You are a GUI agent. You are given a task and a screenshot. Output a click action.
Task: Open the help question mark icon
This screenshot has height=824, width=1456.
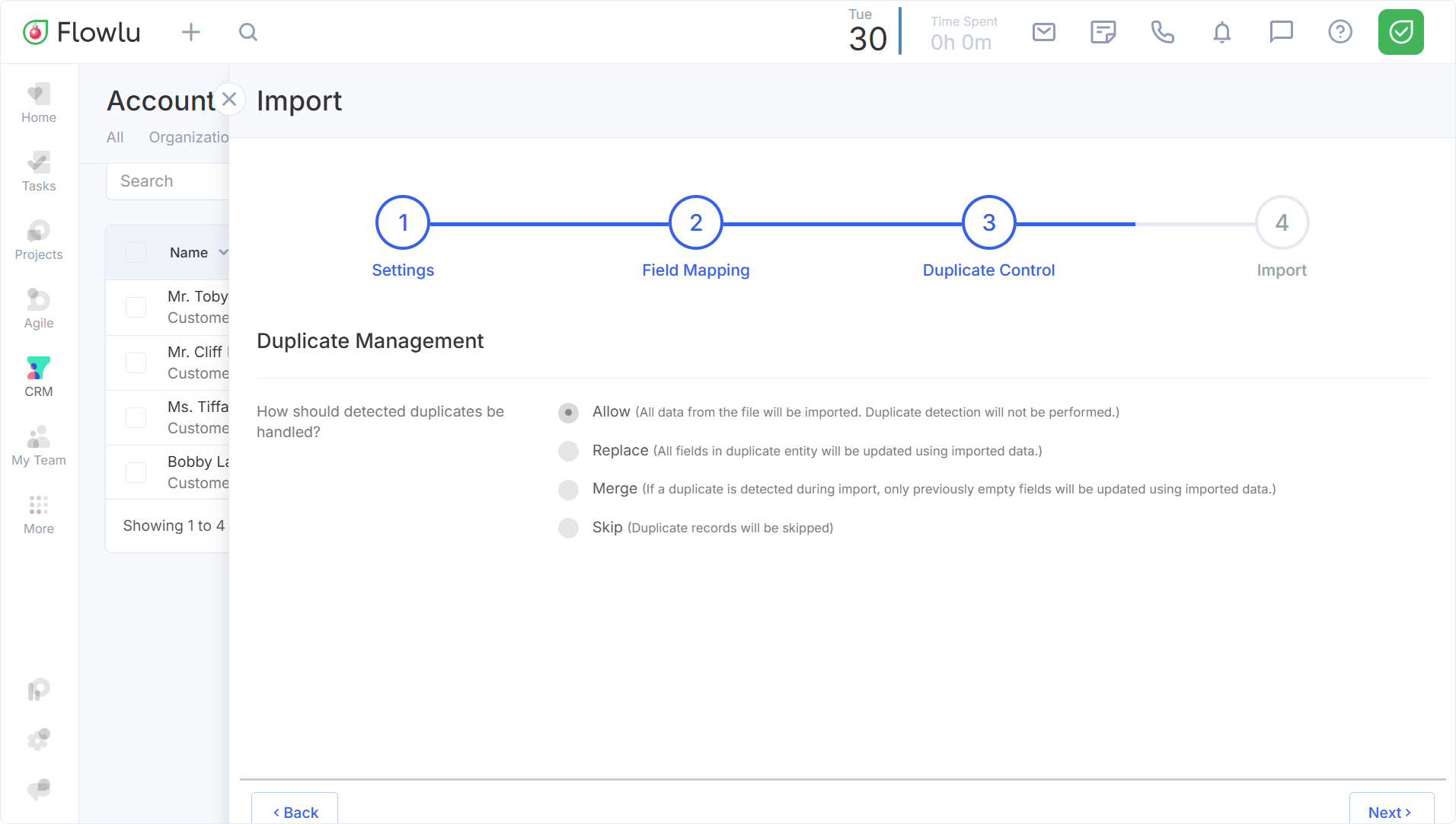tap(1339, 32)
